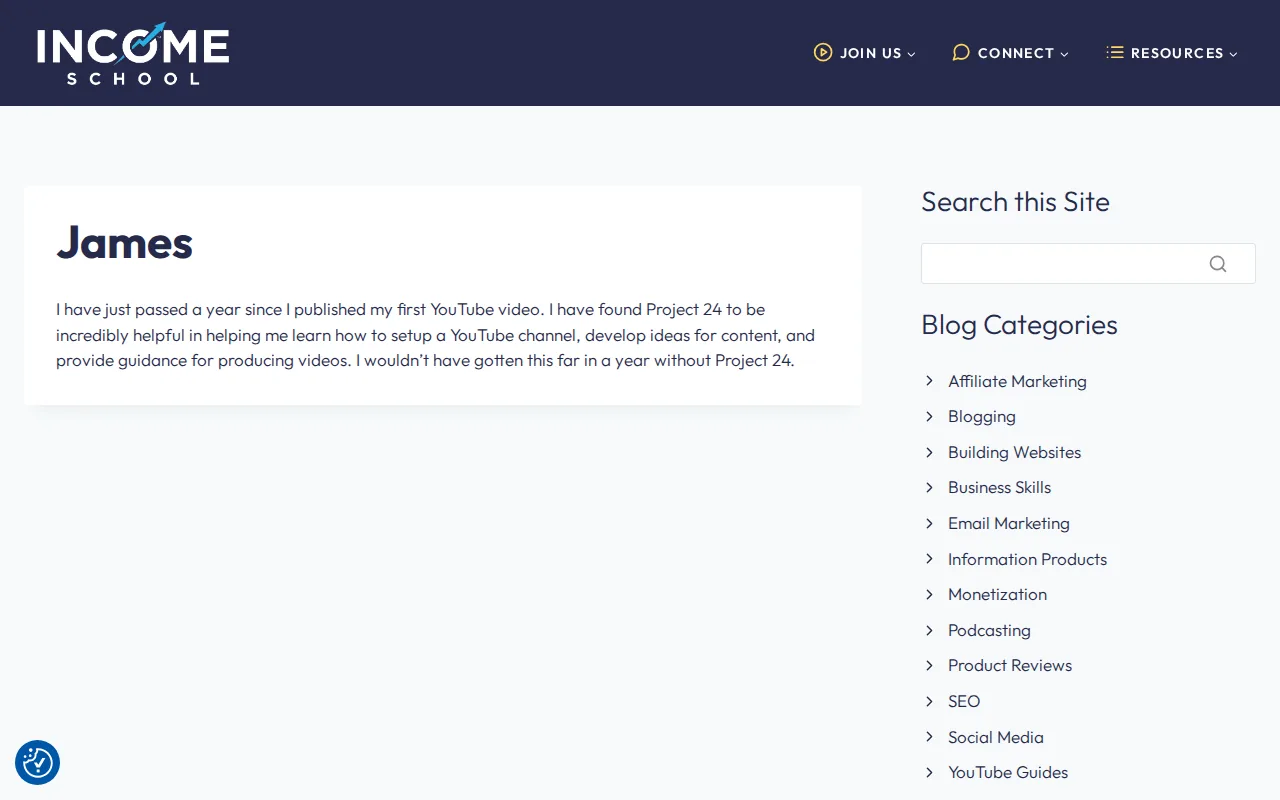The image size is (1280, 800).
Task: Click the chevron icon before Product Reviews
Action: (929, 665)
